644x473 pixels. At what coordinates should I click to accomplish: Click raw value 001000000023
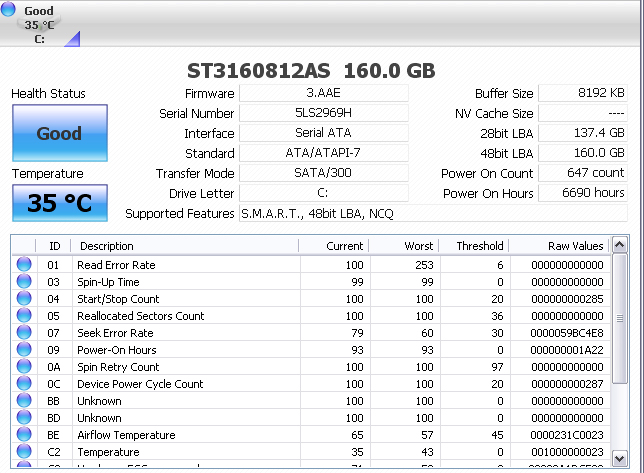click(567, 452)
